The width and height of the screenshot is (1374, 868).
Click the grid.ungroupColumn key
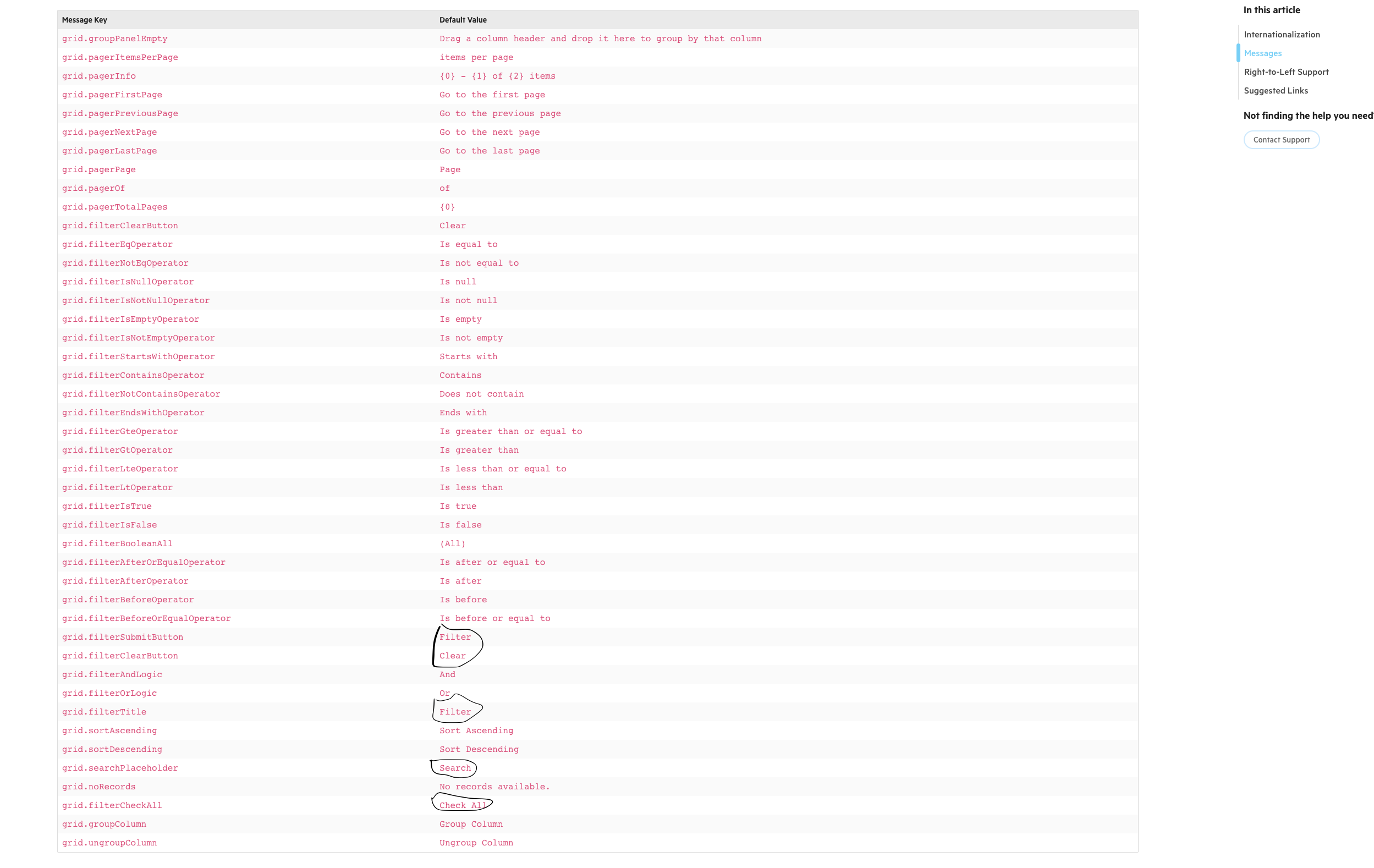click(x=109, y=843)
